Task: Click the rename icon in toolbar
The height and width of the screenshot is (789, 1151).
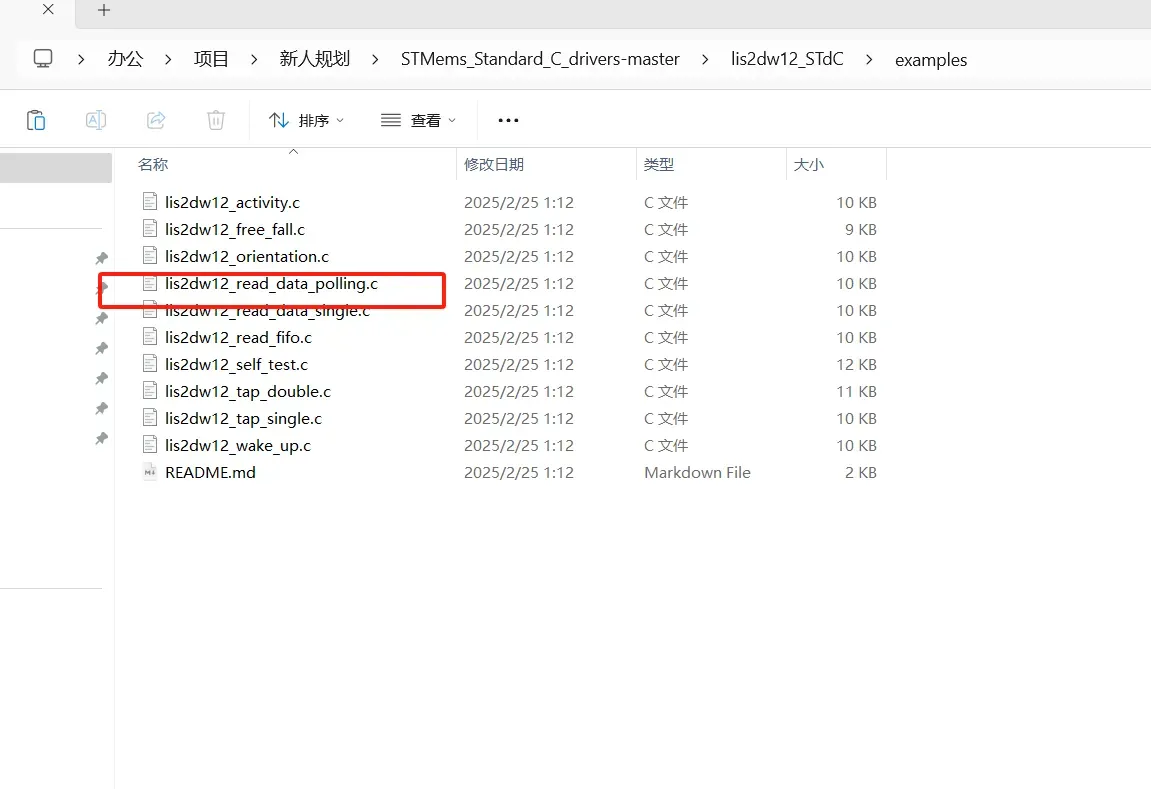Action: pyautogui.click(x=96, y=120)
